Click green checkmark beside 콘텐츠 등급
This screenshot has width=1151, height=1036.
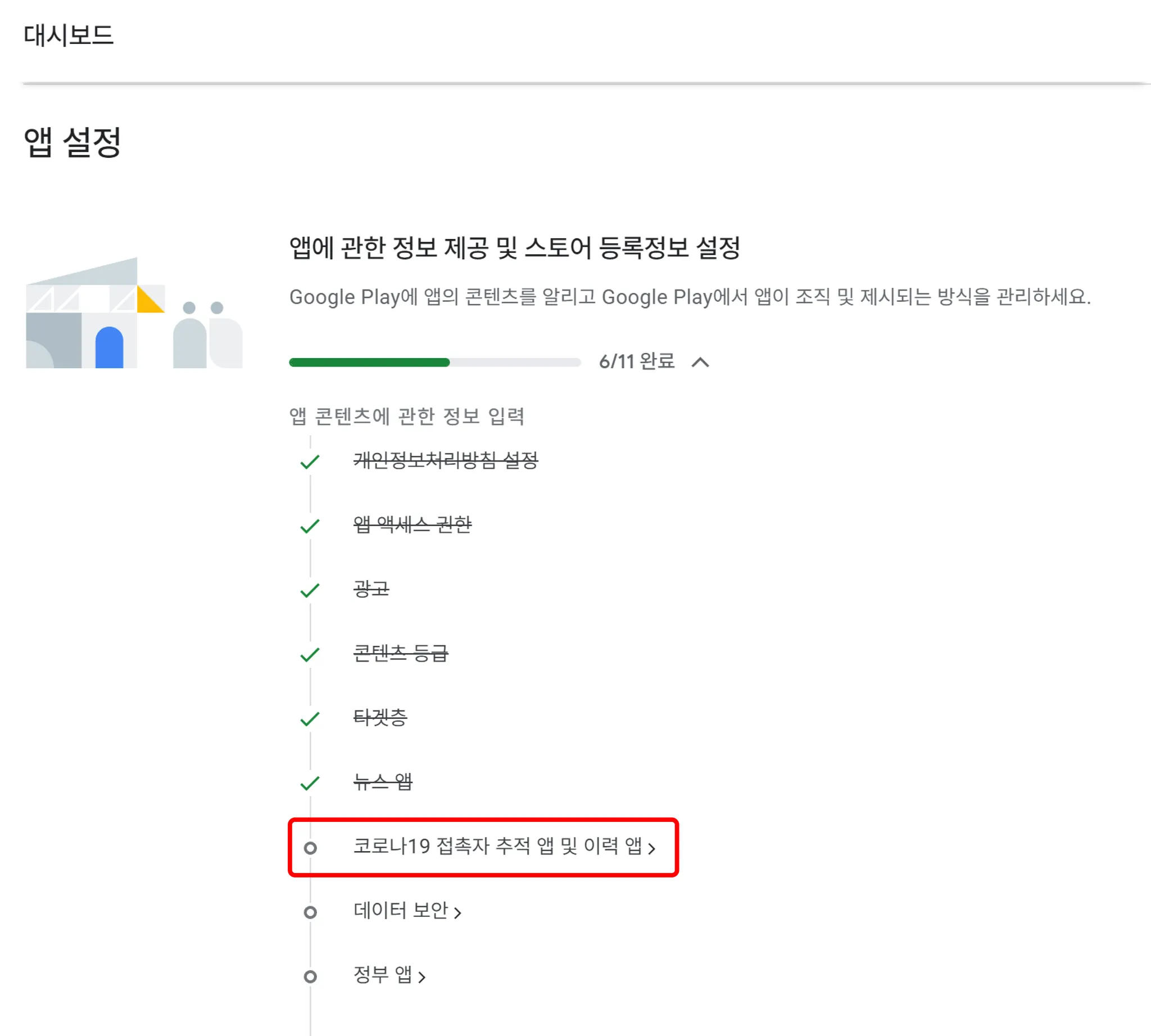point(310,655)
